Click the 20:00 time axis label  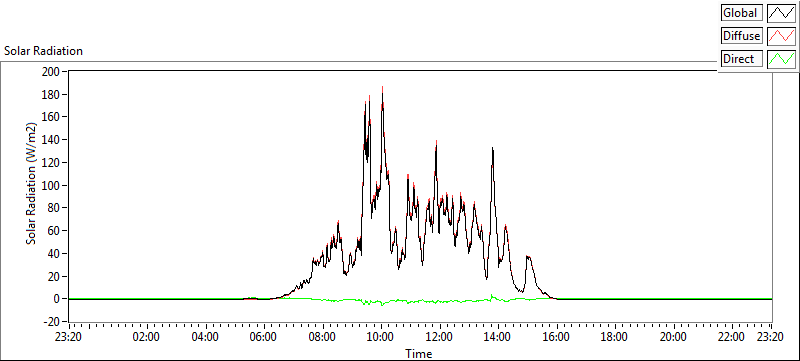coord(673,337)
